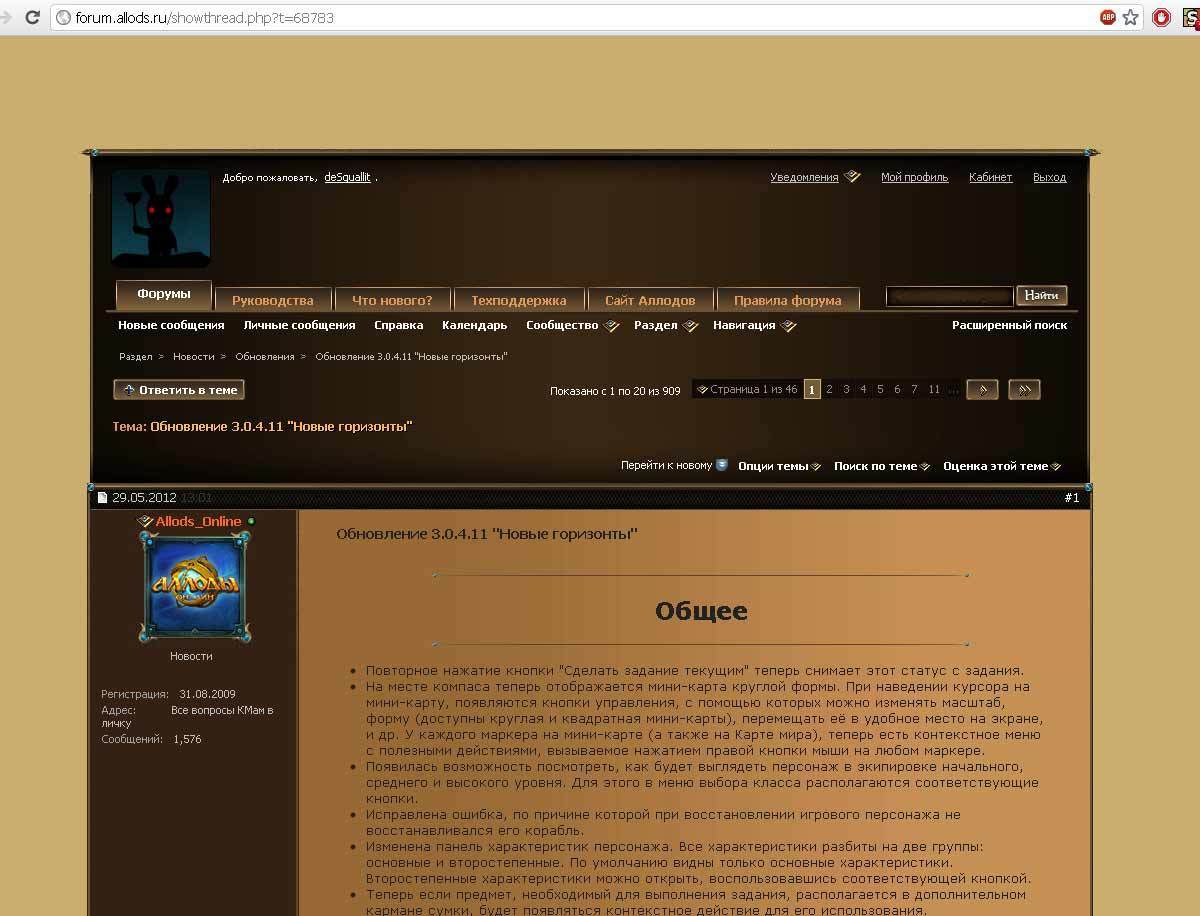Click the Новости breadcrumb link
Screen dimensions: 1200x916
point(193,356)
